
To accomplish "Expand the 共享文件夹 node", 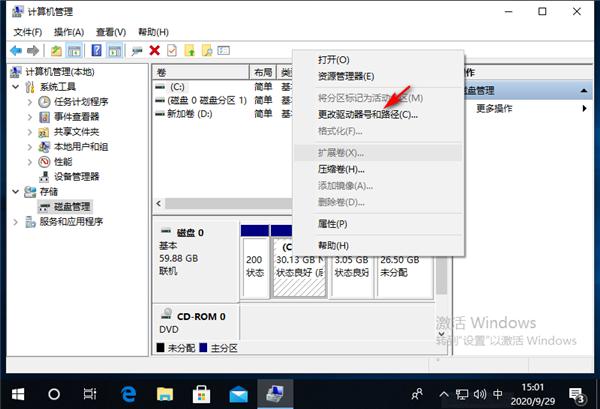I will pos(30,132).
